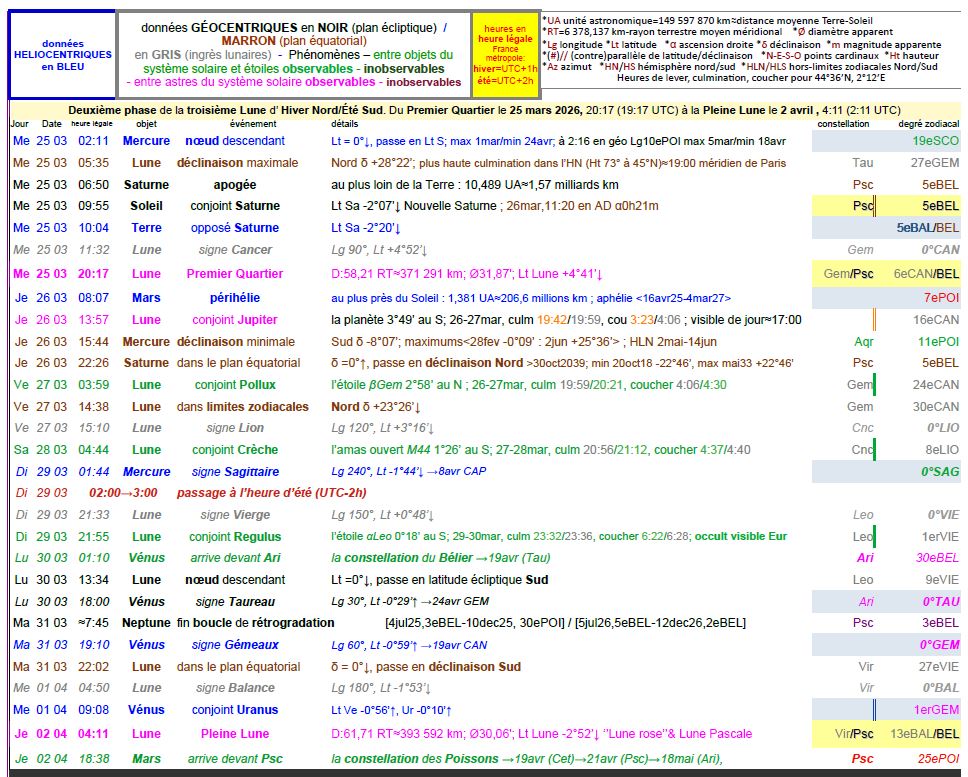Select the 'signe Gémeaux' event for Vénus
Image resolution: width=968 pixels, height=777 pixels.
tap(237, 645)
